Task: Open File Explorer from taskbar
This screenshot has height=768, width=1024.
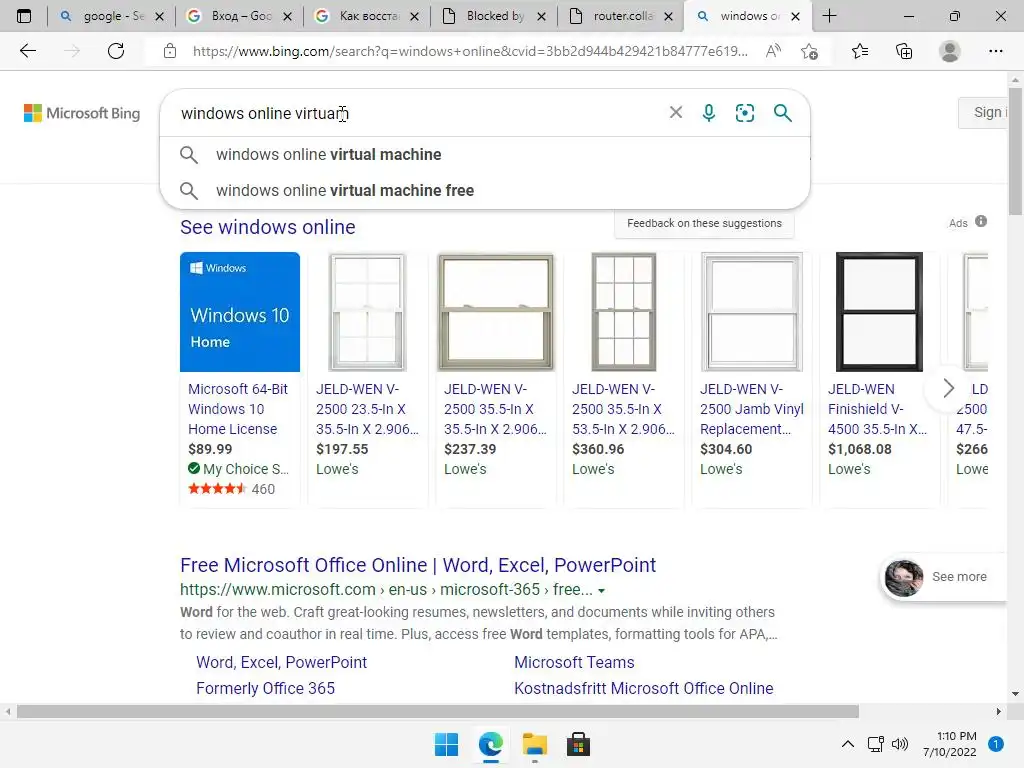Action: pos(534,744)
